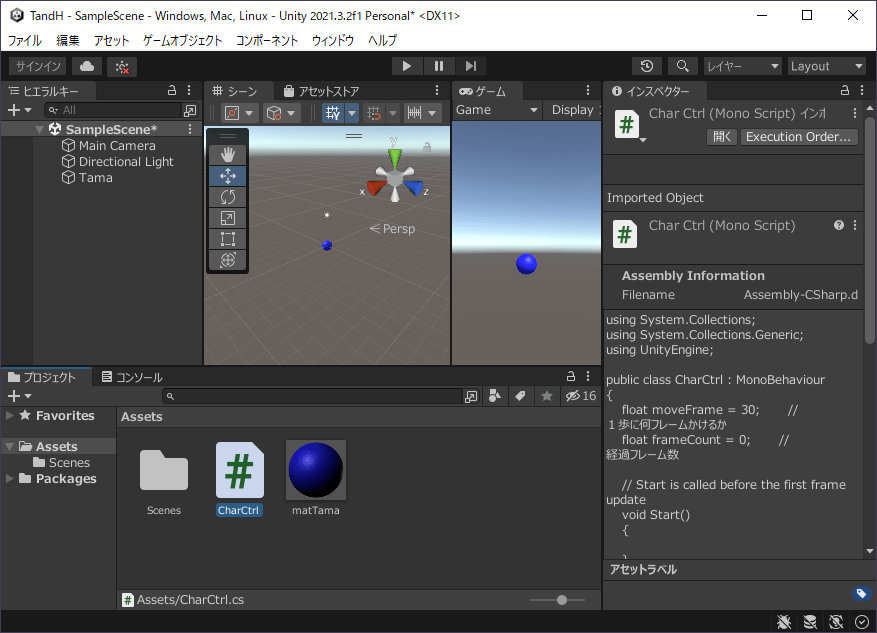Toggle Inspector panel lock

pyautogui.click(x=845, y=90)
